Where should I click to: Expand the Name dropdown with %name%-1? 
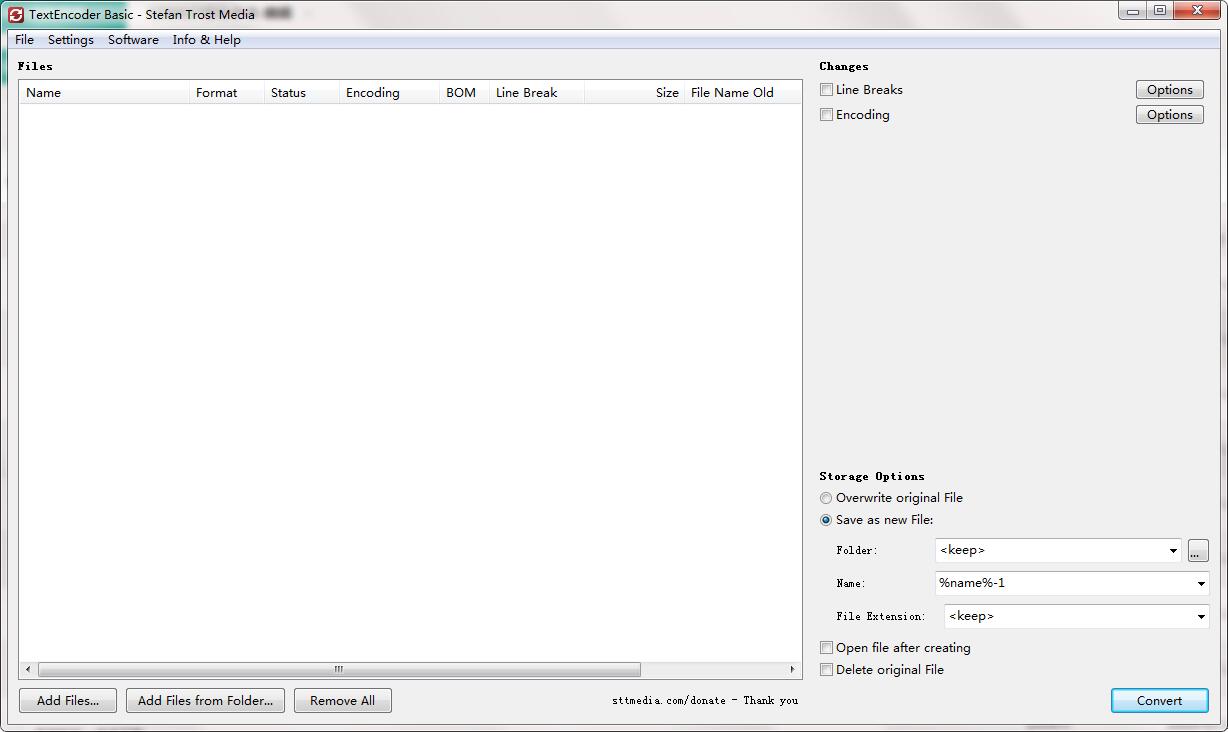1200,583
